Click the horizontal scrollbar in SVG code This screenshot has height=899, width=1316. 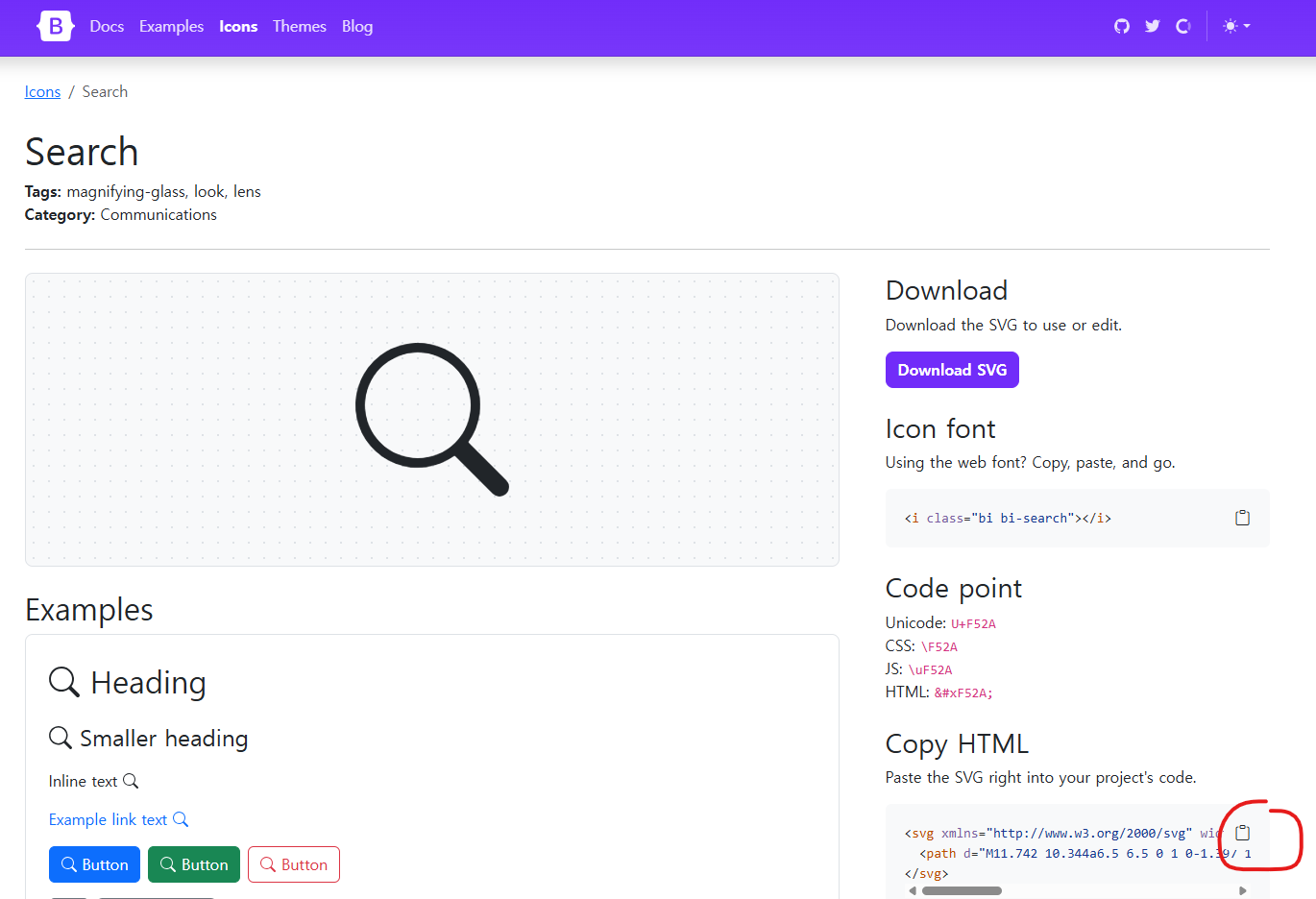coord(962,890)
